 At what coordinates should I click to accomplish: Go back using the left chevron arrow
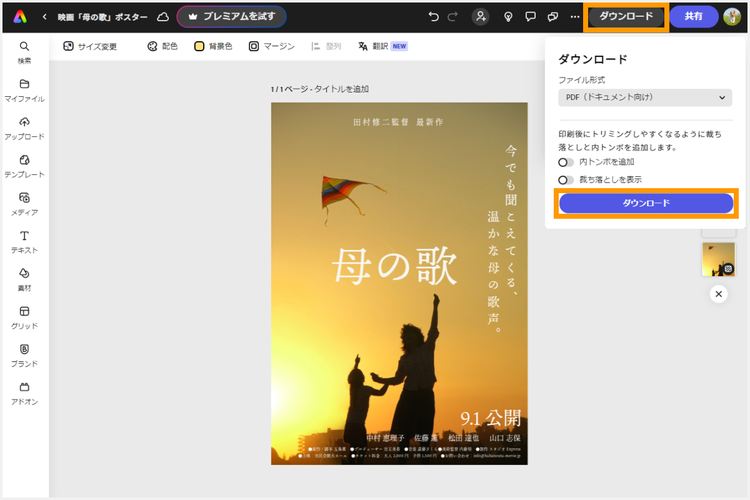(44, 17)
